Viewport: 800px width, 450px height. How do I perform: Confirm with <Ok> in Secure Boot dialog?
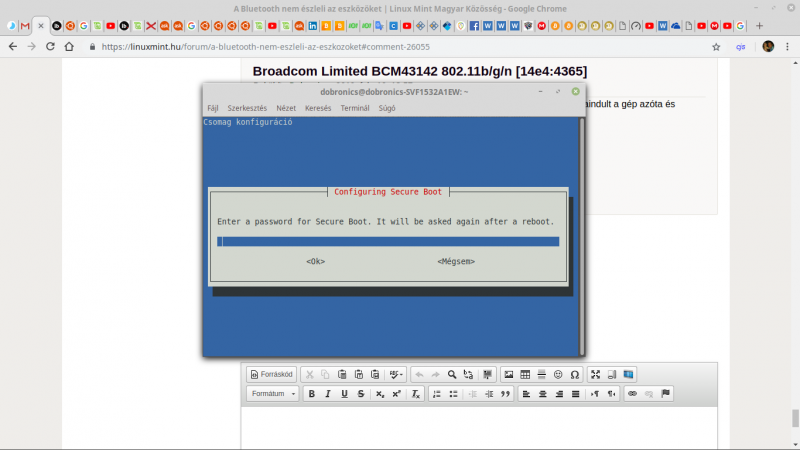(x=315, y=261)
